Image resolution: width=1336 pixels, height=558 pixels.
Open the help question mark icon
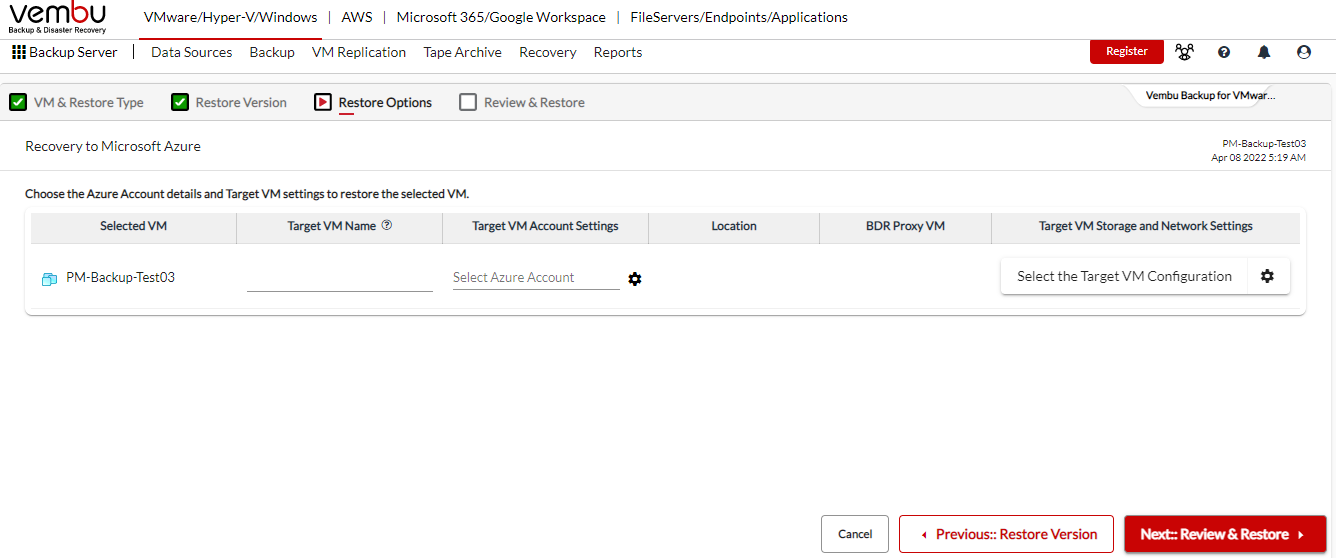(1224, 52)
